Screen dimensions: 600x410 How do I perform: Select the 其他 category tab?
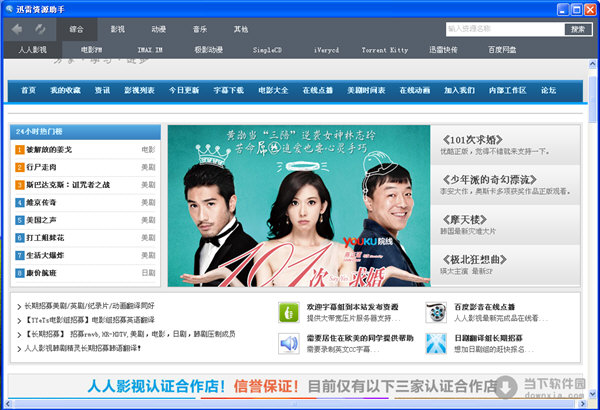coord(241,29)
